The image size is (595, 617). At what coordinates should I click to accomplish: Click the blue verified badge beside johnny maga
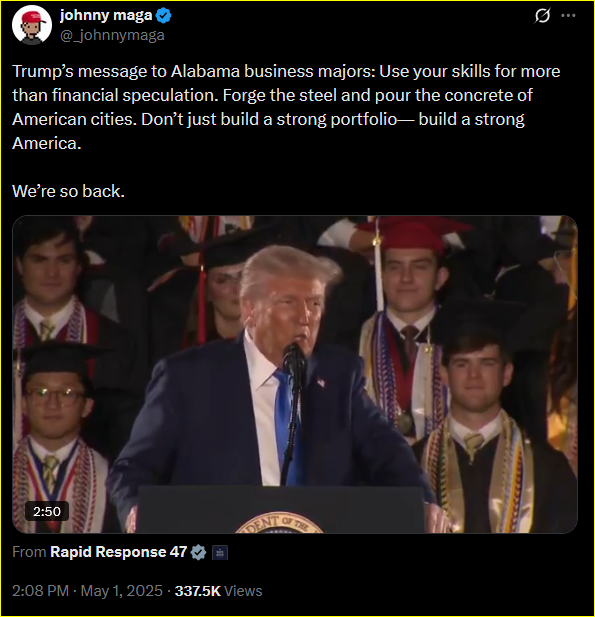(164, 16)
